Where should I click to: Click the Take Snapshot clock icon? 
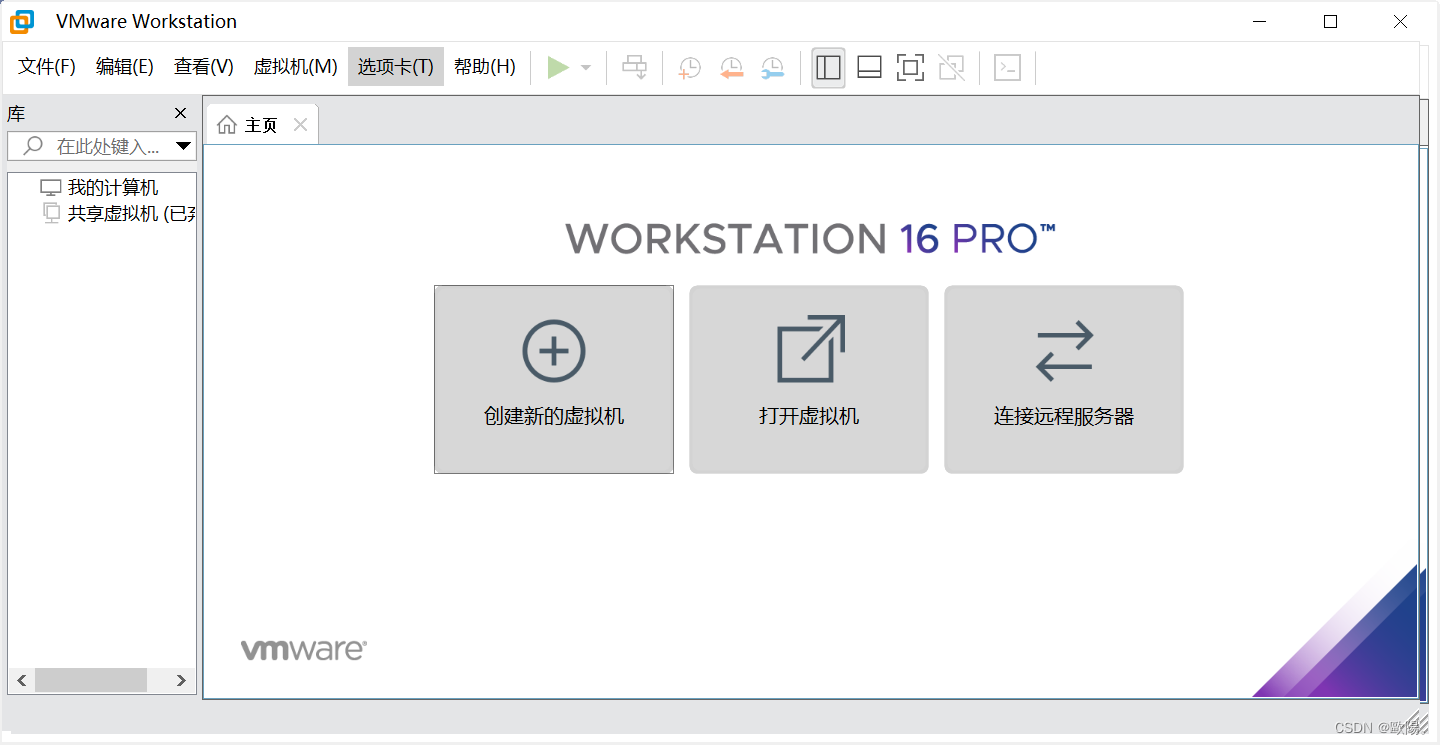tap(690, 67)
